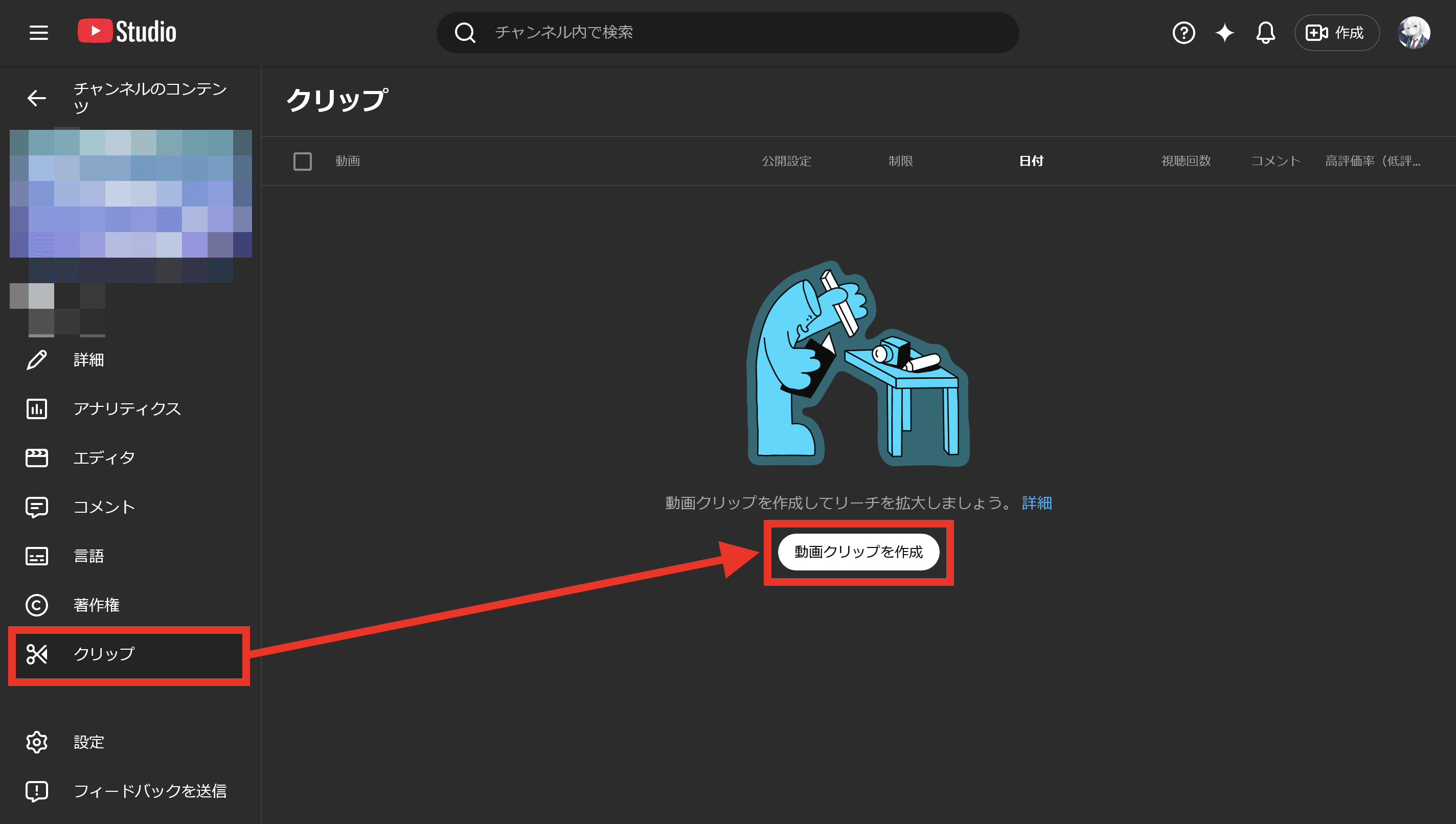This screenshot has height=824, width=1456.
Task: Click the blue microscope illustration
Action: point(858,363)
